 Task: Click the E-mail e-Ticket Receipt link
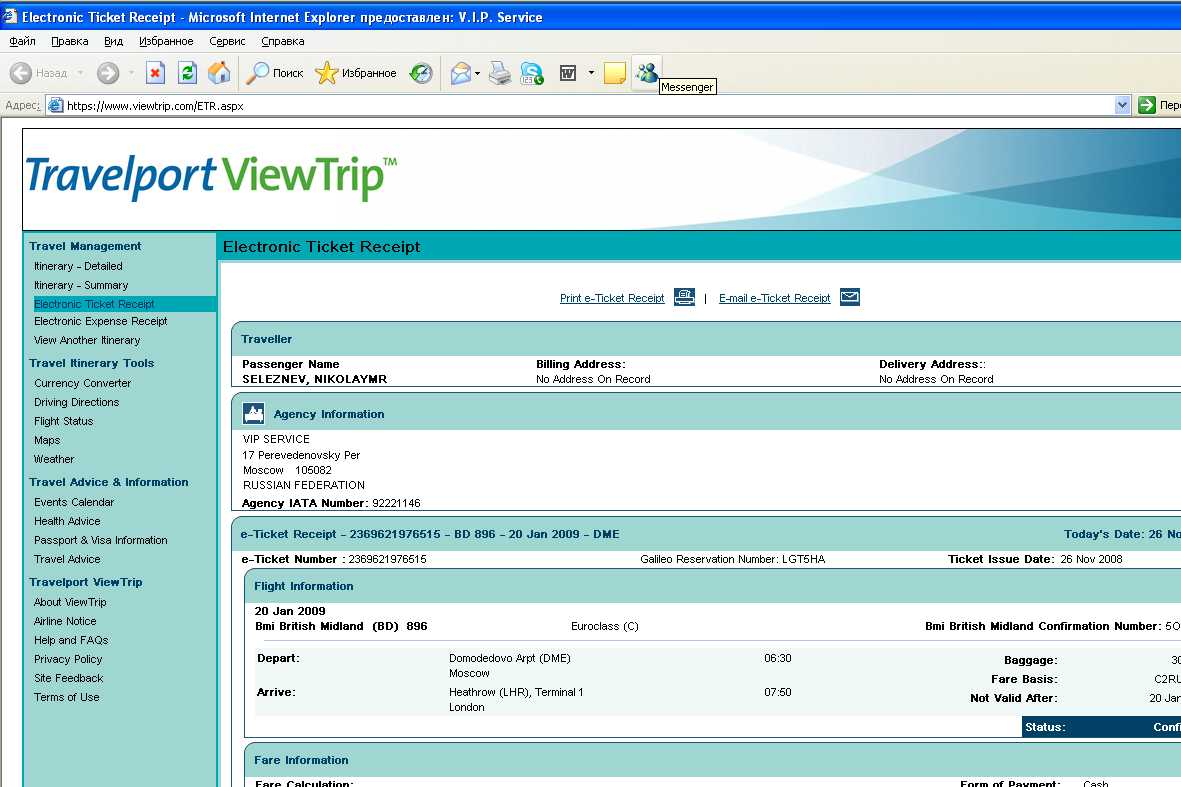click(774, 298)
